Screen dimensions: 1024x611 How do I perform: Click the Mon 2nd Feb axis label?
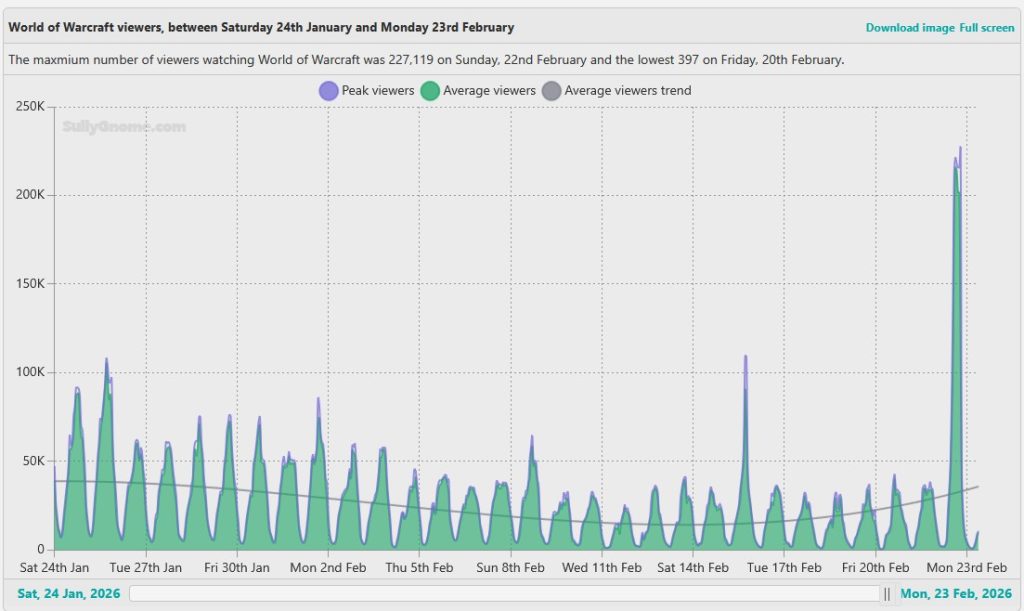pyautogui.click(x=329, y=568)
